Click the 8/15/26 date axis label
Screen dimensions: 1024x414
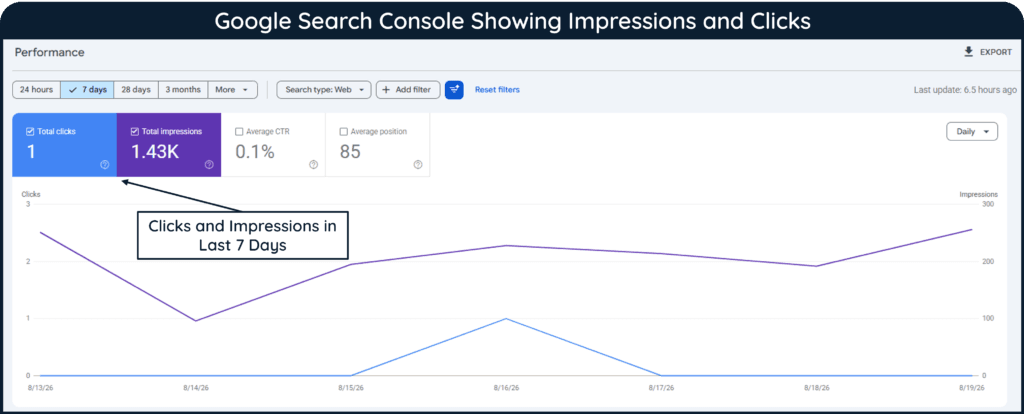click(x=350, y=388)
